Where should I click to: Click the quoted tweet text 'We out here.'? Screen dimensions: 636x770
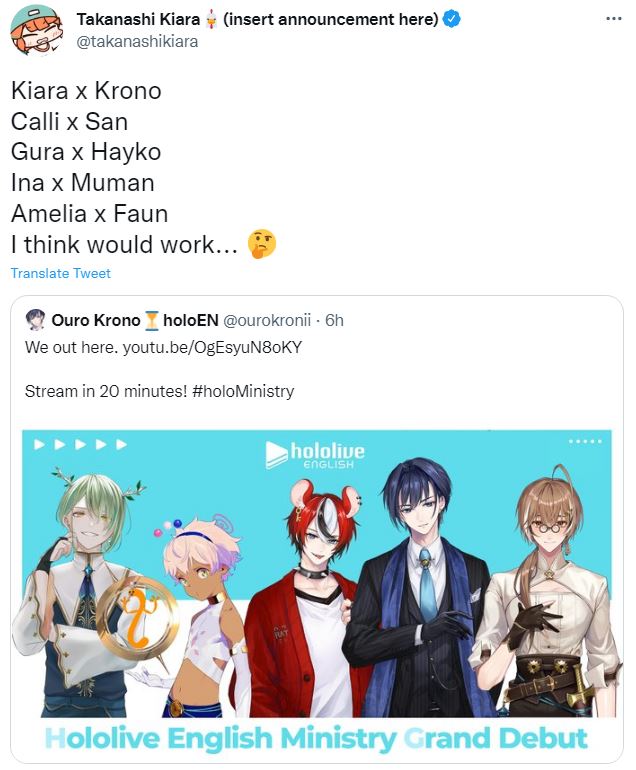[71, 347]
